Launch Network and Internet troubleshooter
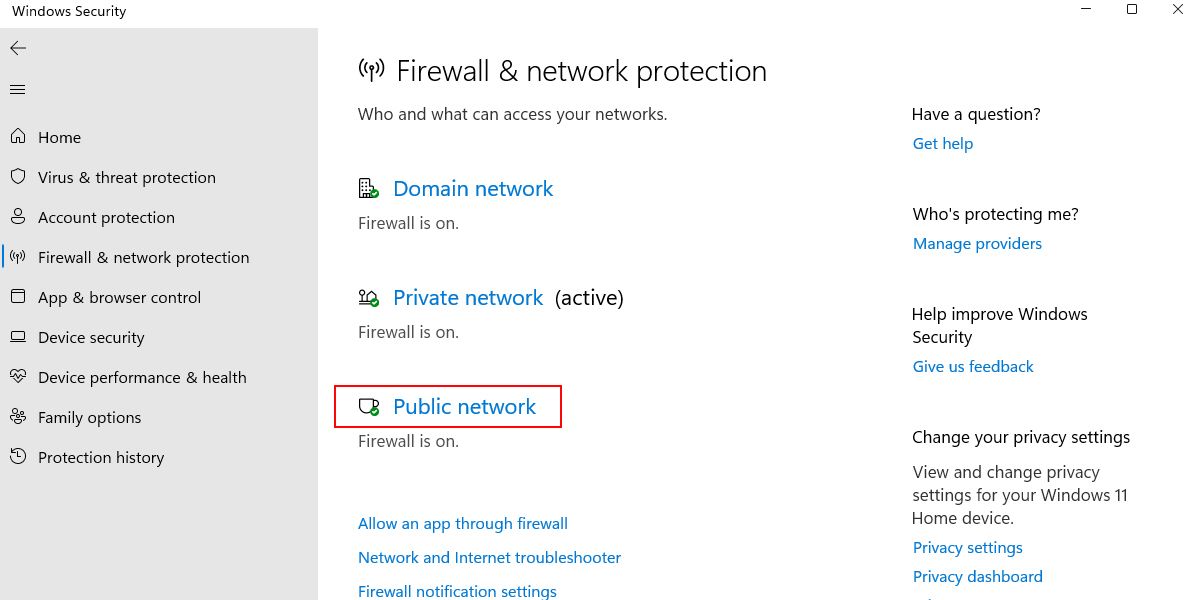This screenshot has height=600, width=1200. click(489, 557)
